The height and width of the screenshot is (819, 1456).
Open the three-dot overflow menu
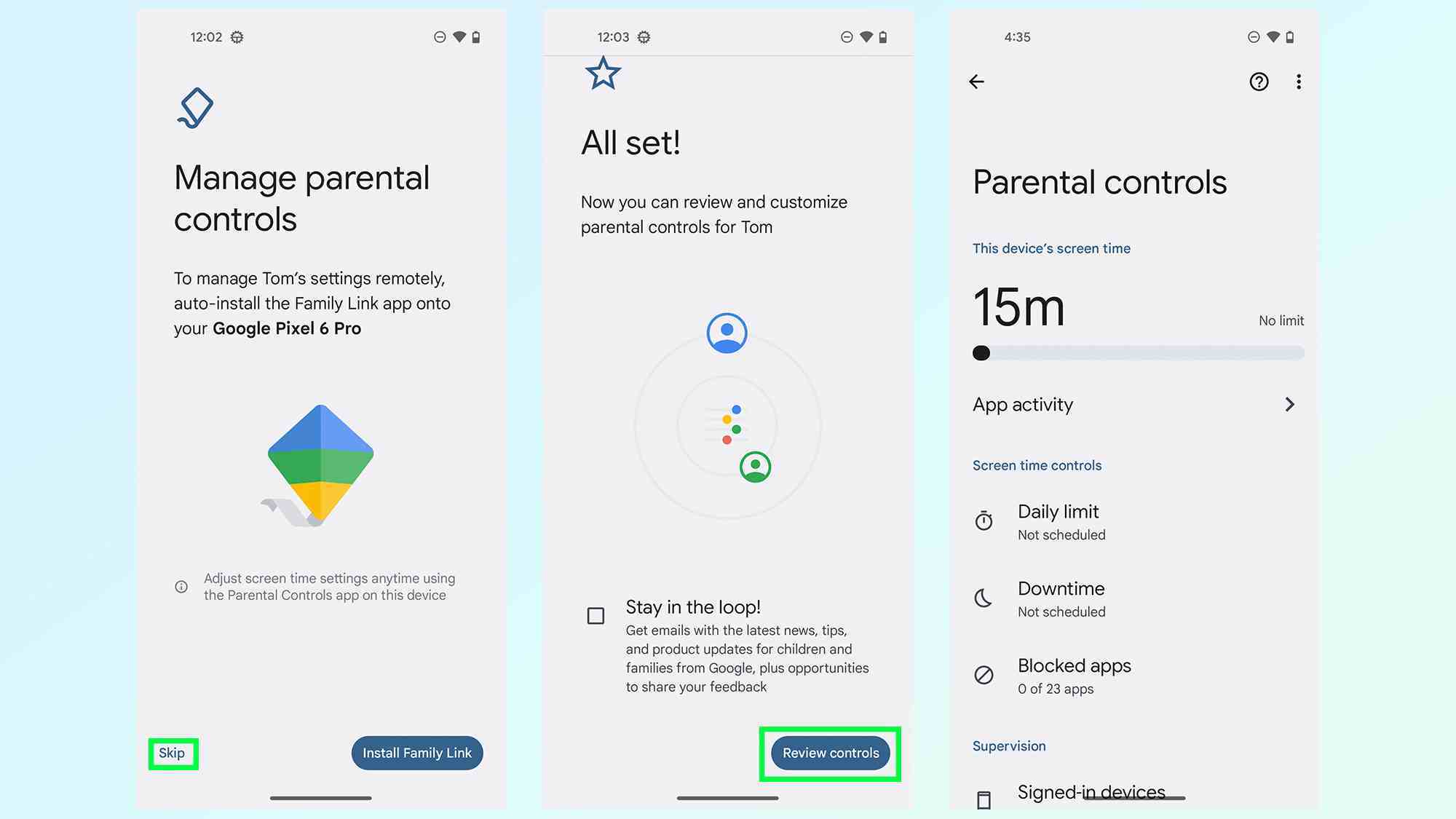[1297, 81]
